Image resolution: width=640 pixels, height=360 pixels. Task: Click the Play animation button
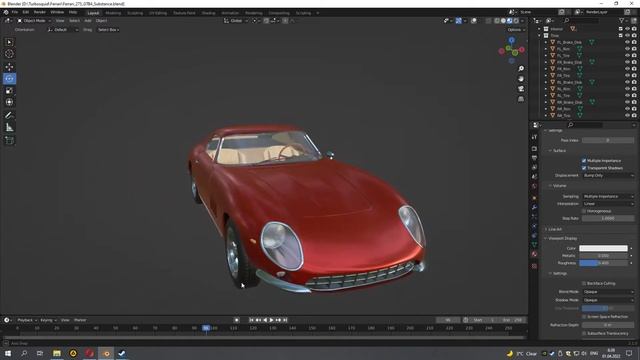coord(271,320)
